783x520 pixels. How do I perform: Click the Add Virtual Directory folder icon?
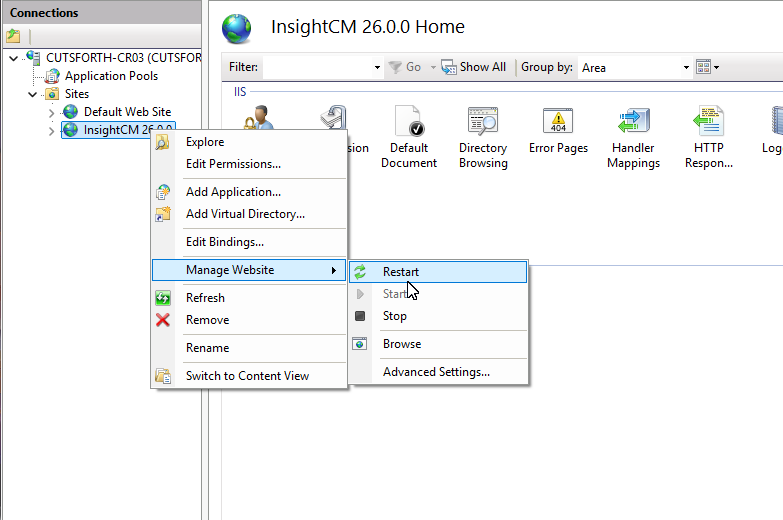point(163,214)
